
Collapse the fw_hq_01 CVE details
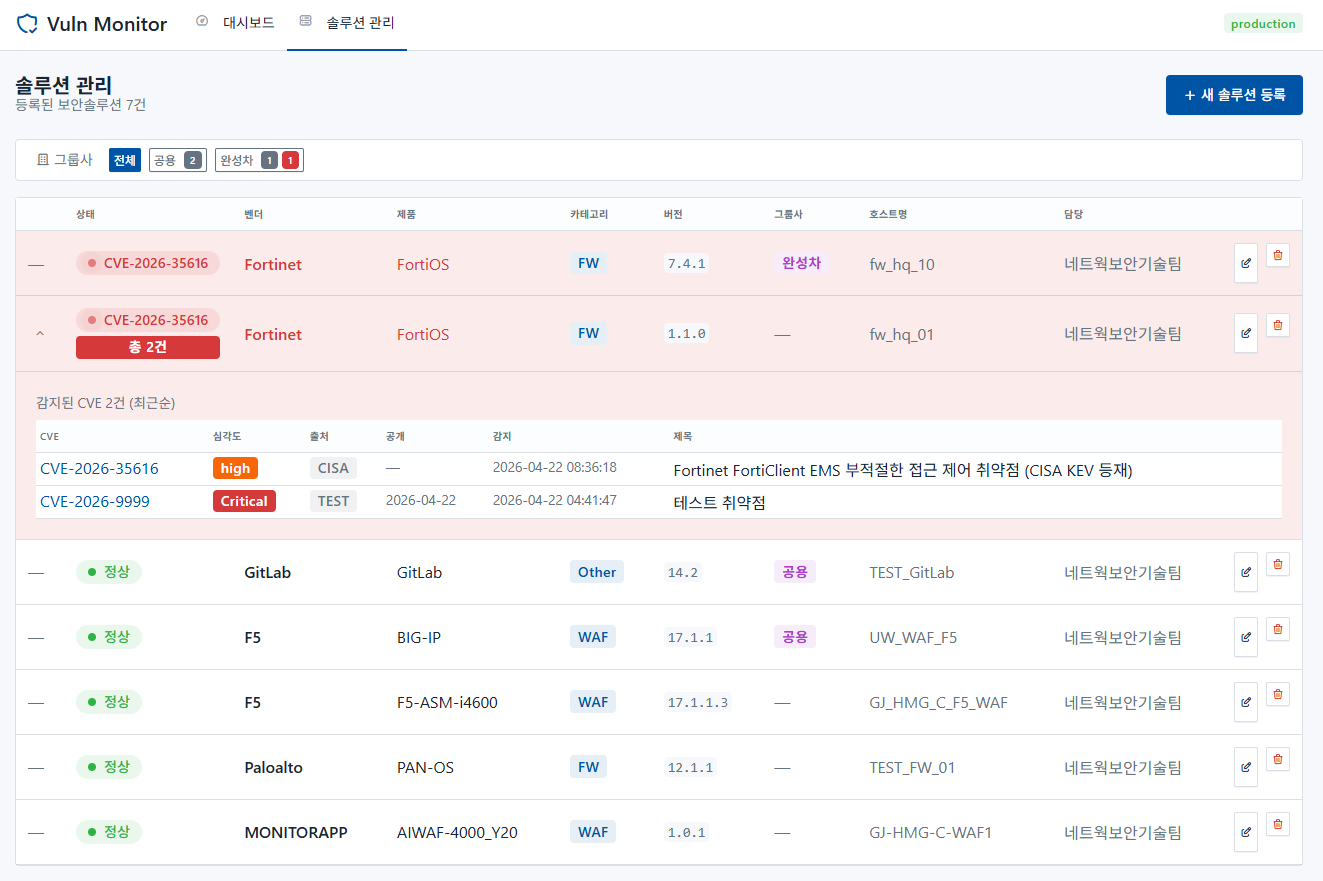coord(40,334)
